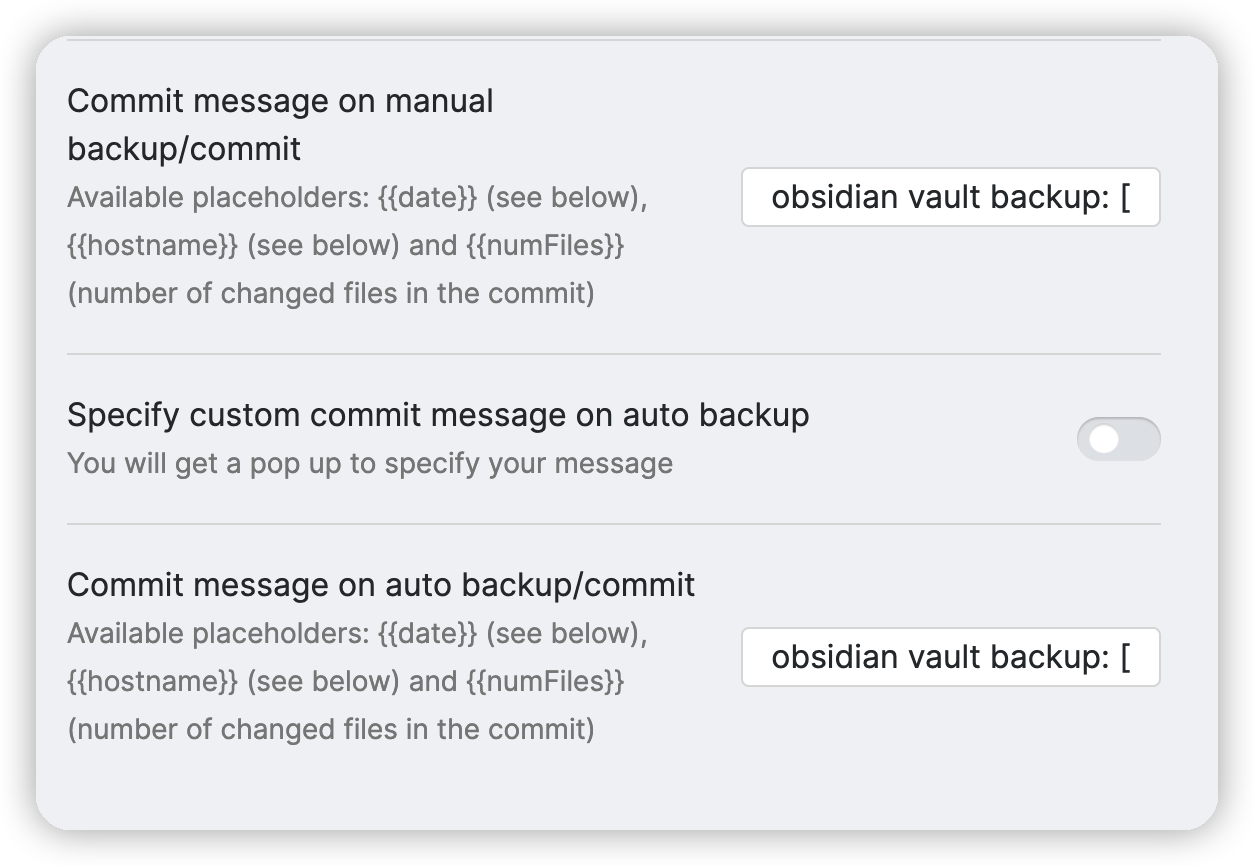Screen dimensions: 1254x866
Task: Click the Commit message on manual backup/commit heading
Action: (x=280, y=125)
